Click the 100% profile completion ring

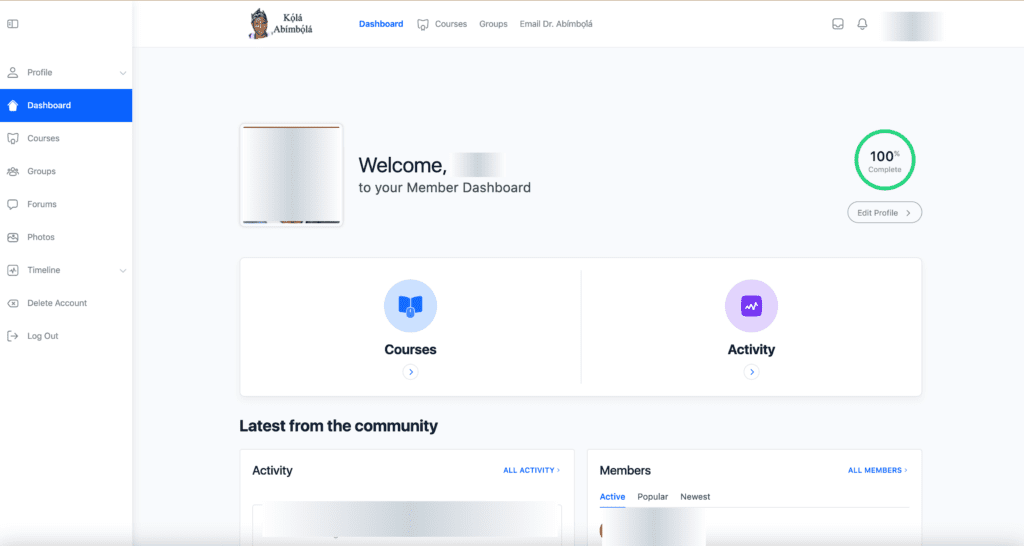884,160
